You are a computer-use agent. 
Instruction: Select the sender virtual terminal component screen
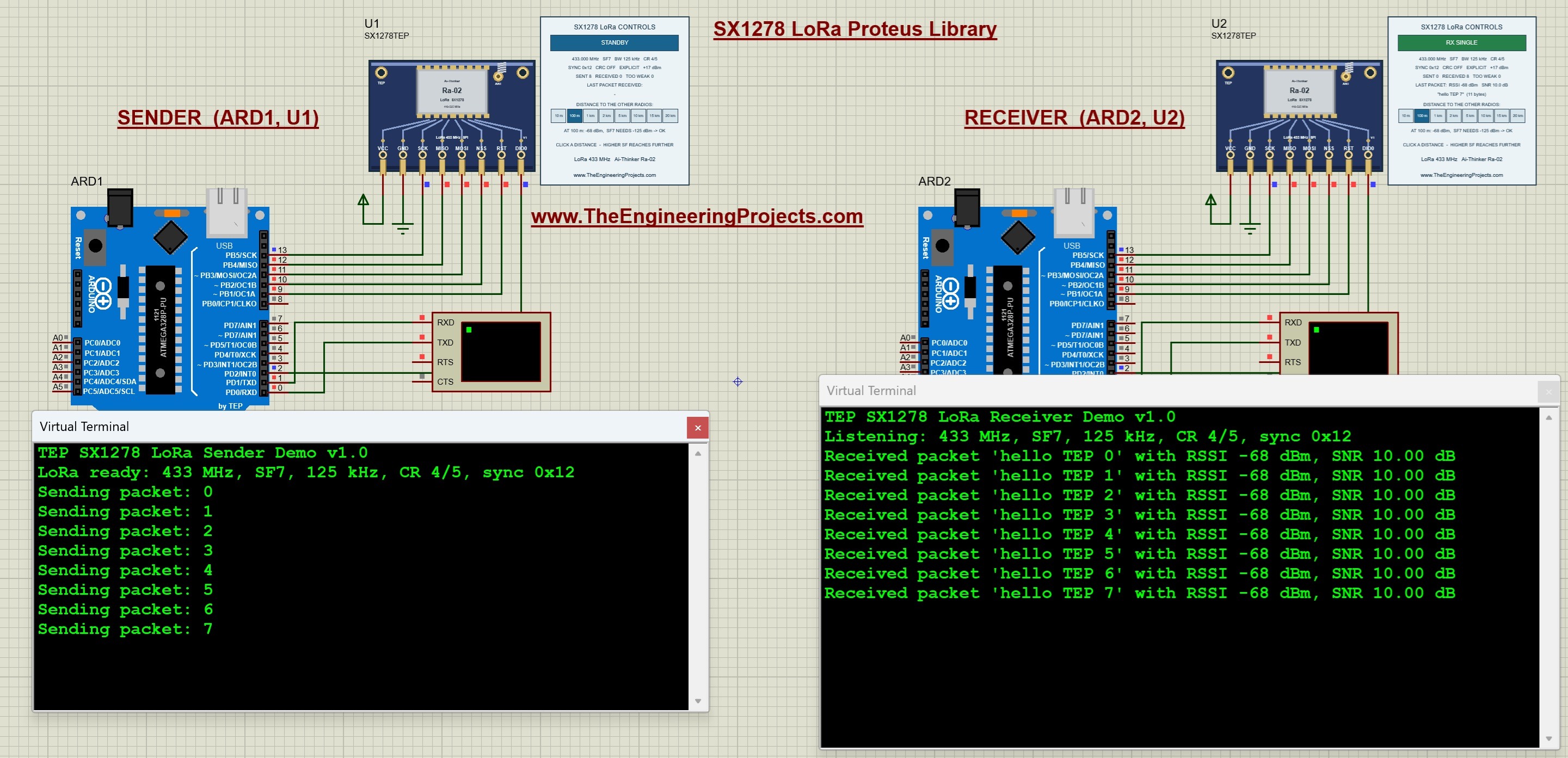501,352
